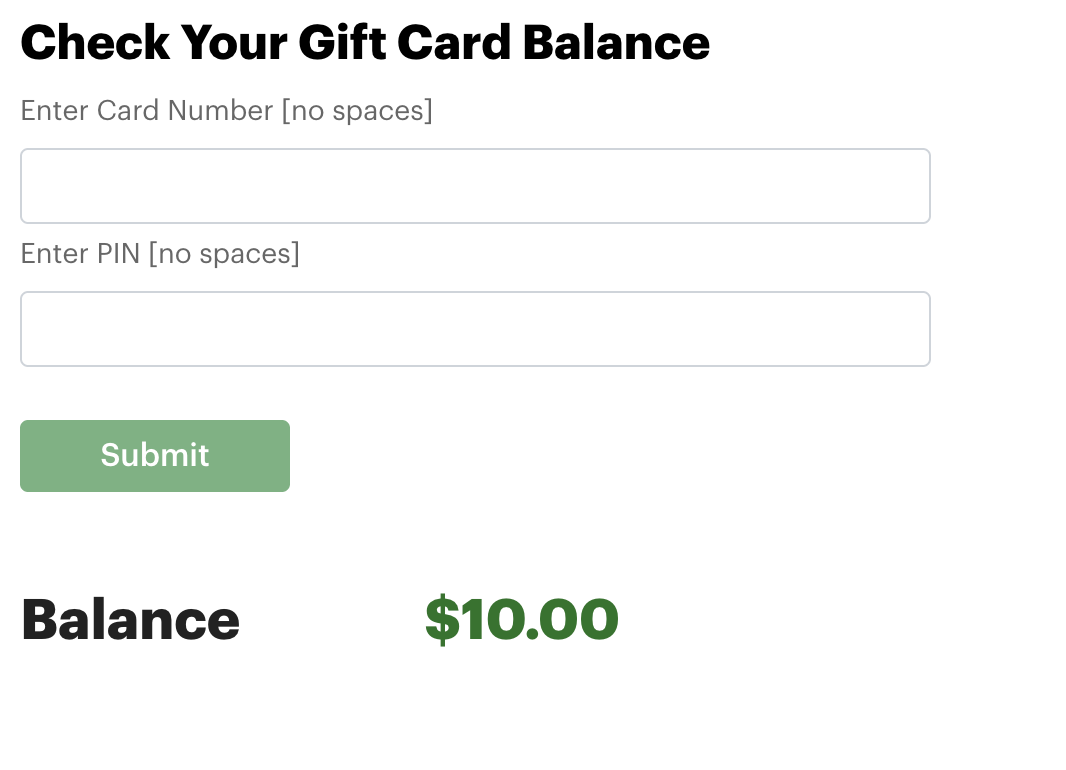Click the "Check Your Gift Card Balance" heading
The image size is (1066, 770).
coord(365,43)
